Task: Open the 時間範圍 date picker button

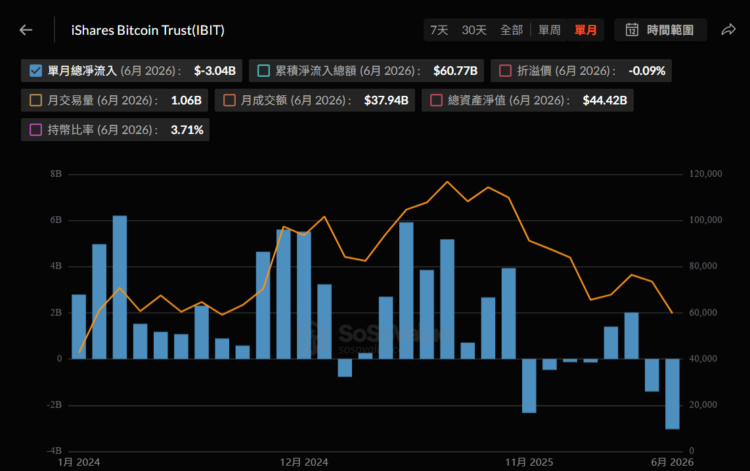Action: (660, 30)
